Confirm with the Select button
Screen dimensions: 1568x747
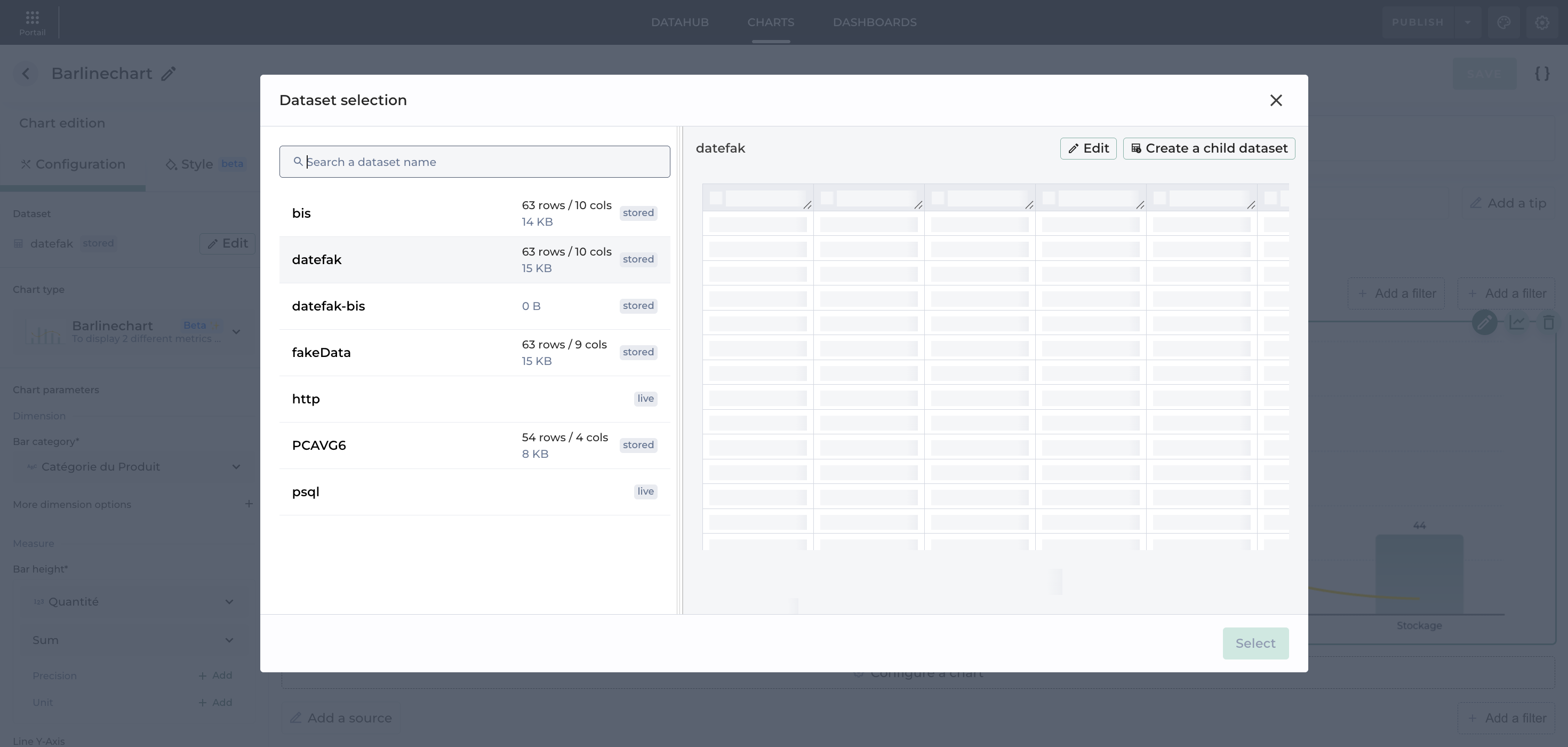coord(1255,643)
